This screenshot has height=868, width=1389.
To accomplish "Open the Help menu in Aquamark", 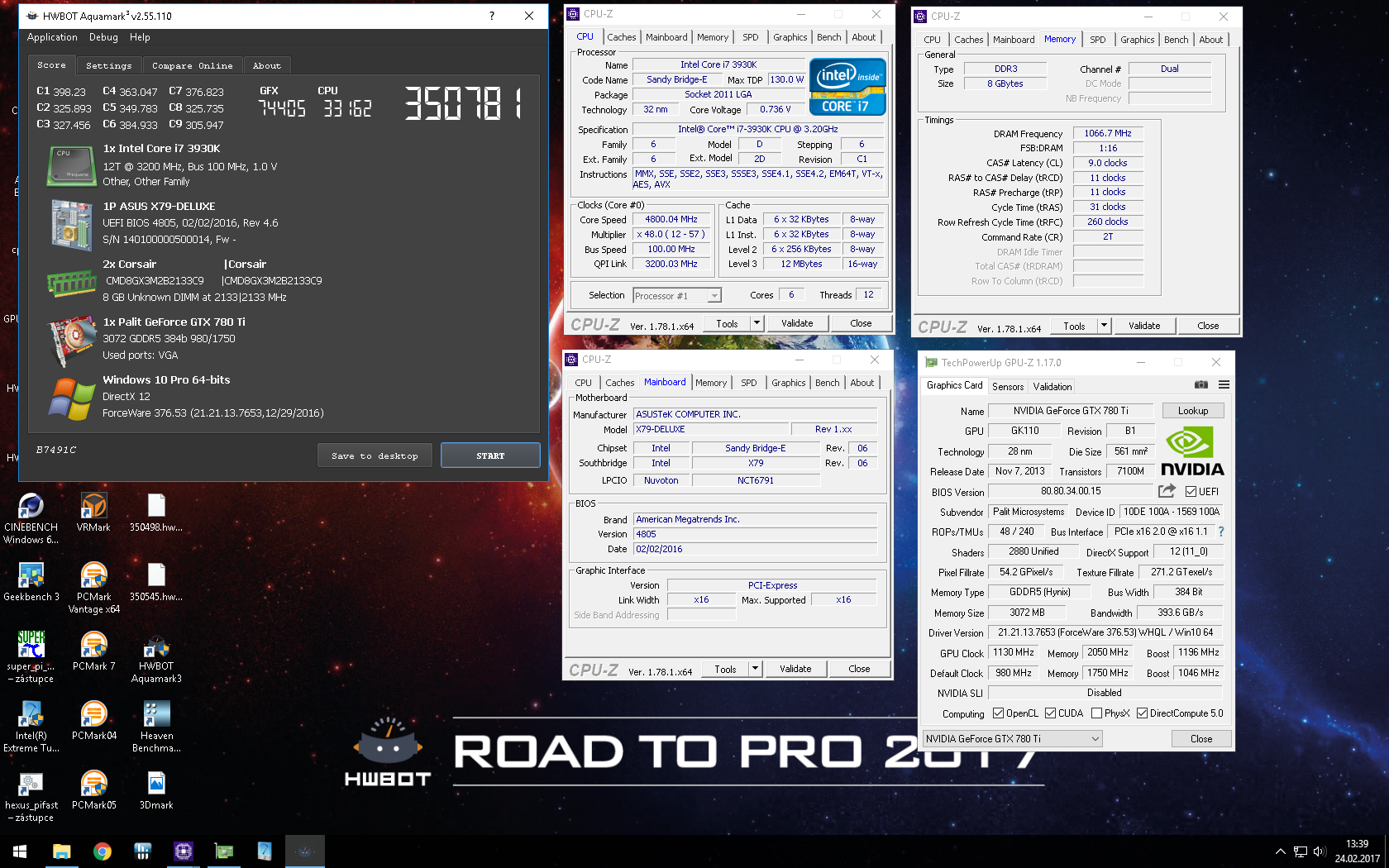I will pyautogui.click(x=140, y=37).
